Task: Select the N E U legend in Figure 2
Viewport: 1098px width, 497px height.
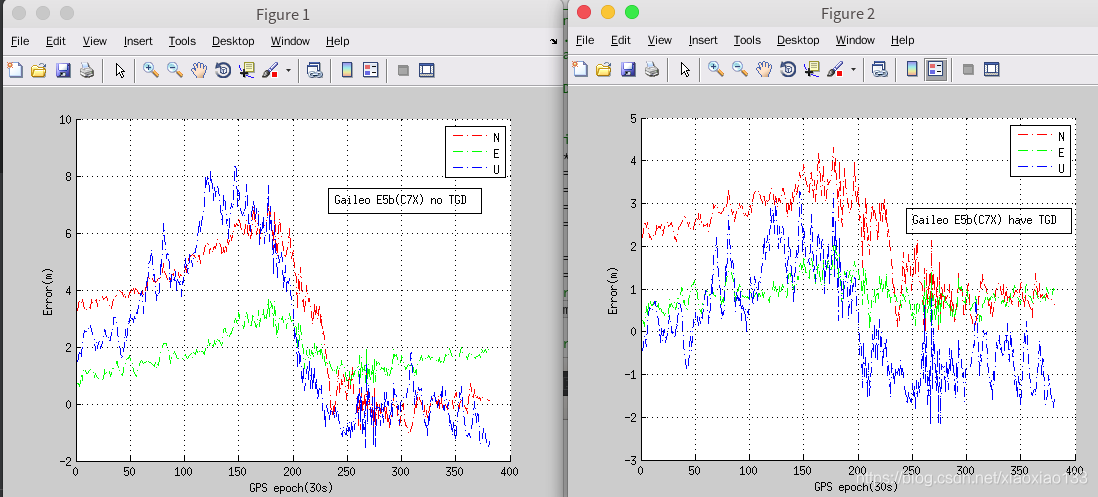Action: 1040,151
